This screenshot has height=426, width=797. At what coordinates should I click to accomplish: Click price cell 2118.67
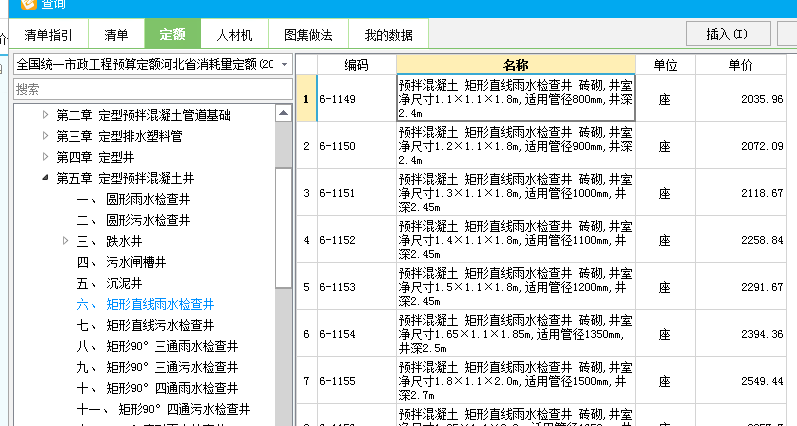pyautogui.click(x=740, y=193)
